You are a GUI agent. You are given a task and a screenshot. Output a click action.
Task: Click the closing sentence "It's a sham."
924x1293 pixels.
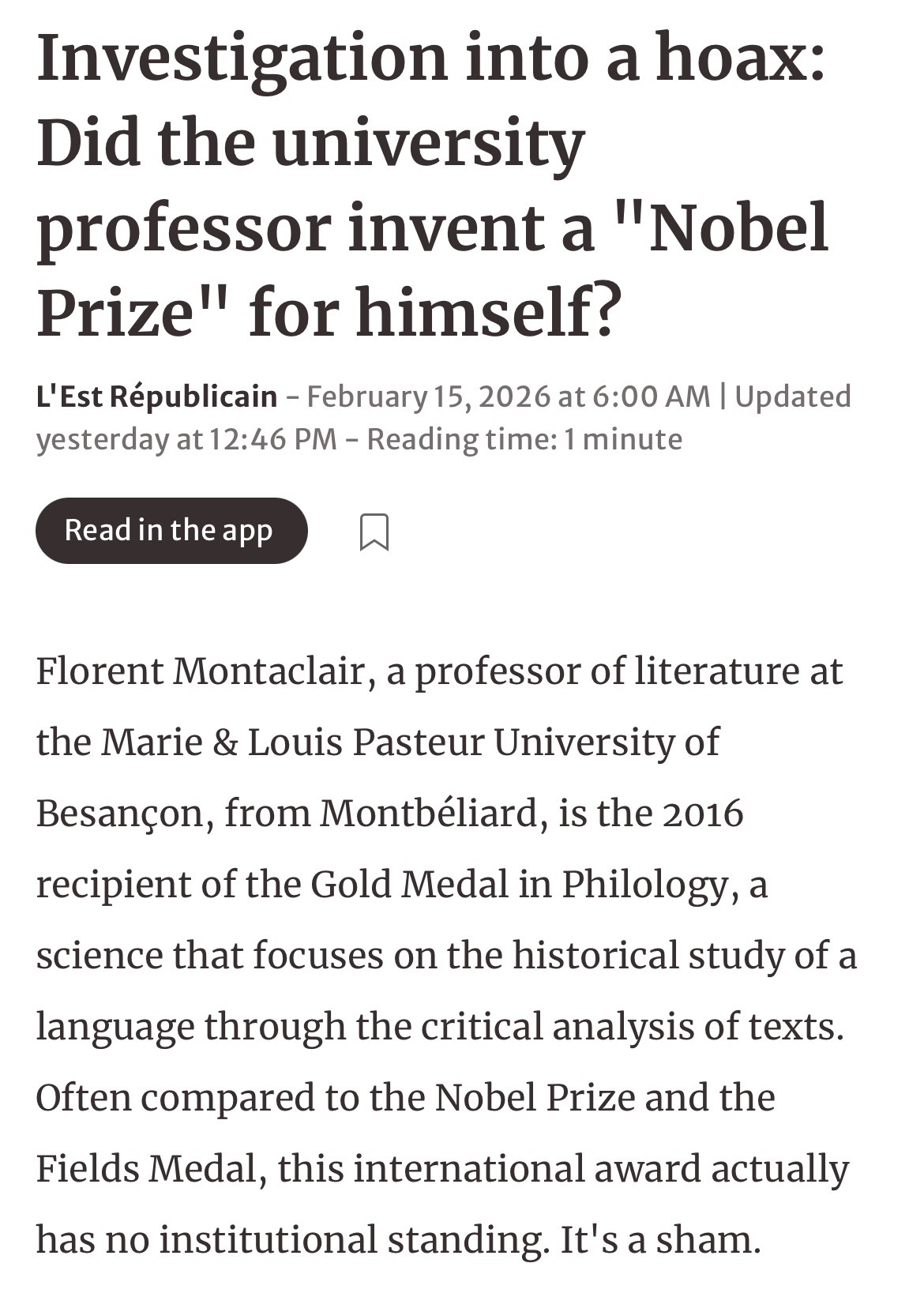pos(660,1240)
